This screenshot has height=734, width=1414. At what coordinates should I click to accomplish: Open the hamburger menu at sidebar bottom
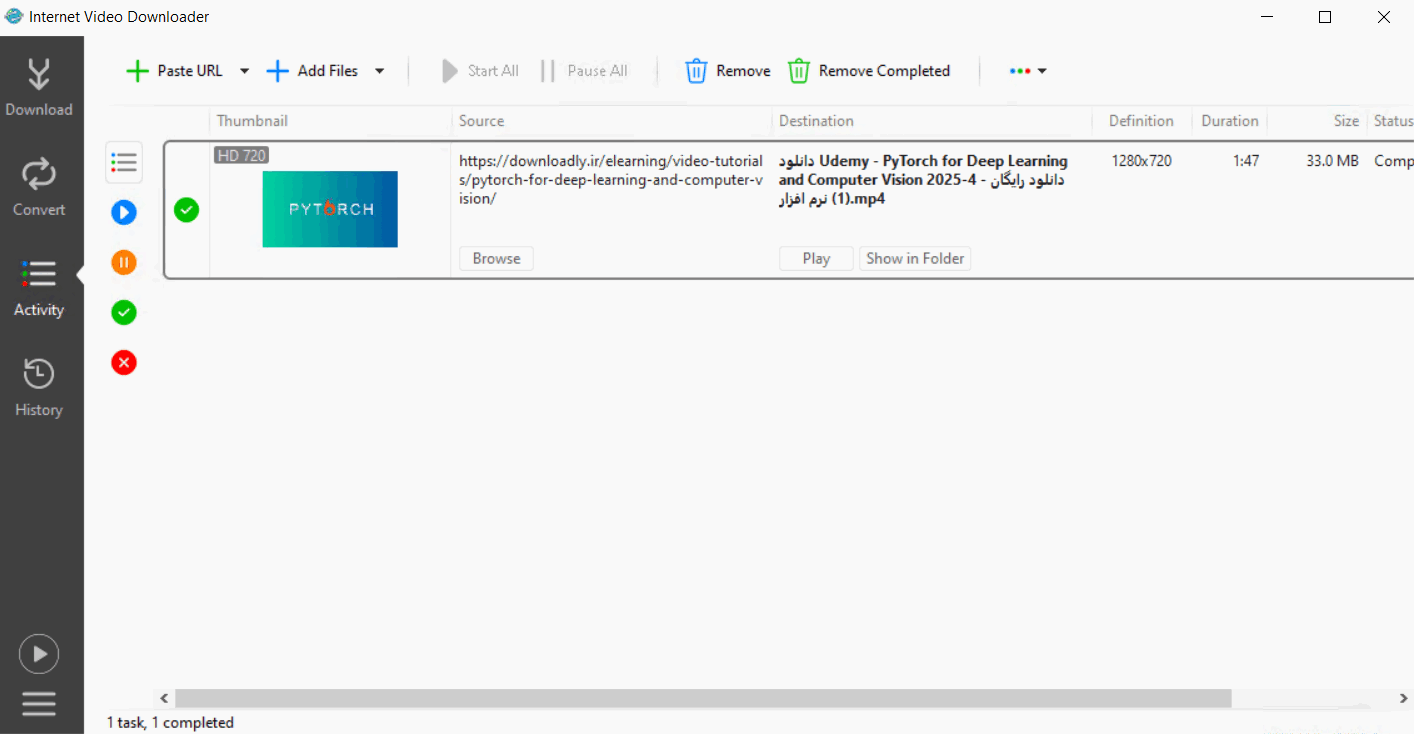tap(39, 703)
